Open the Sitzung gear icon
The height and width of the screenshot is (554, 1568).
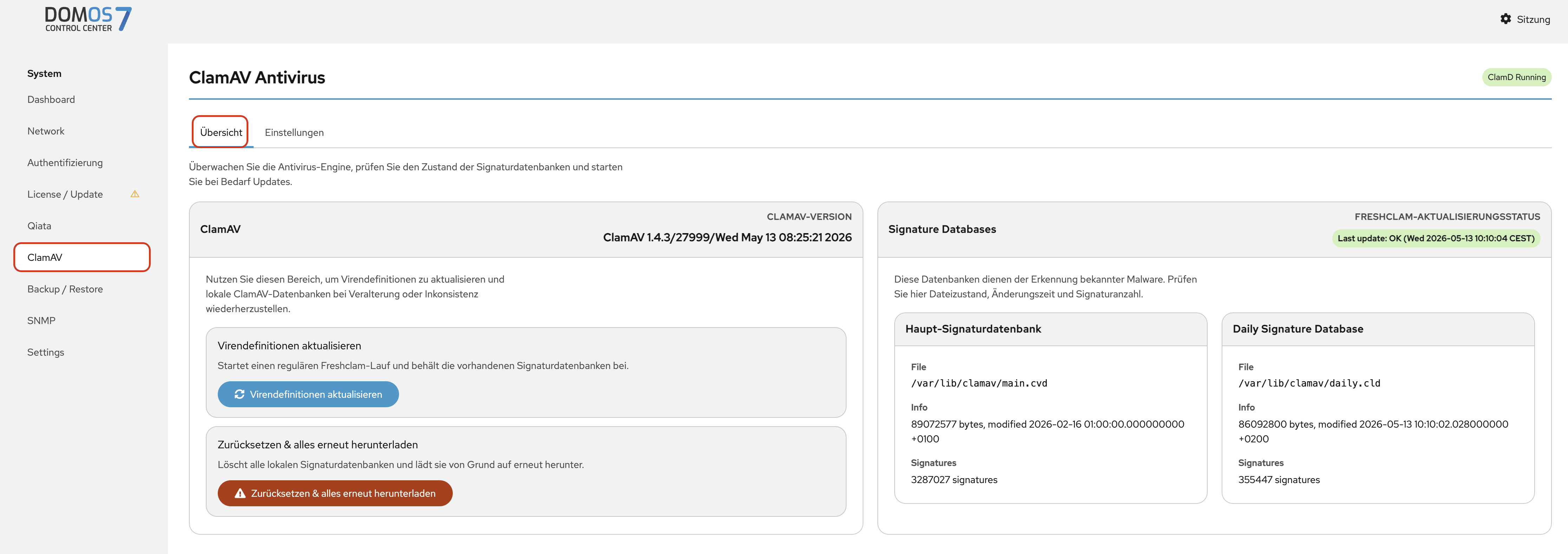1505,19
